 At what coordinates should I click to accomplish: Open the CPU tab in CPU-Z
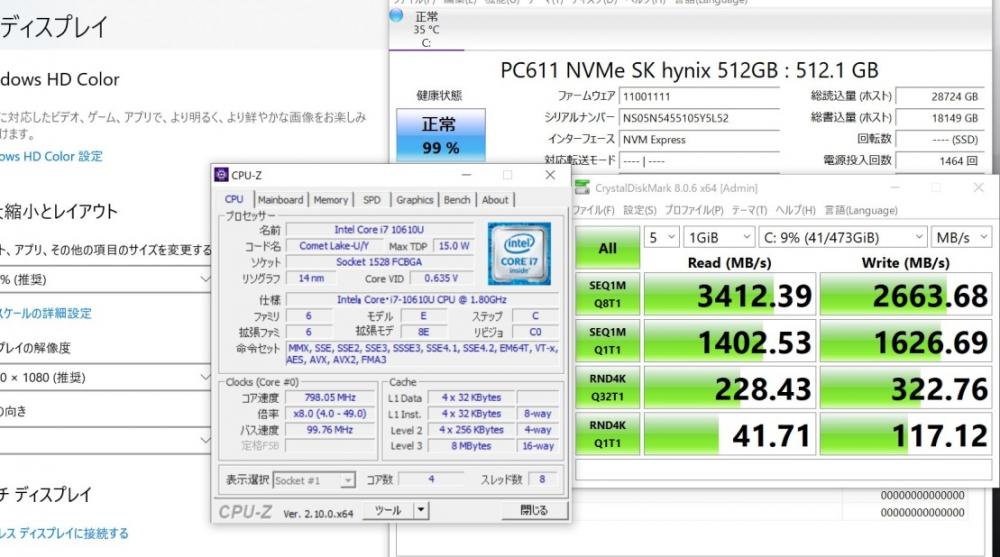234,200
